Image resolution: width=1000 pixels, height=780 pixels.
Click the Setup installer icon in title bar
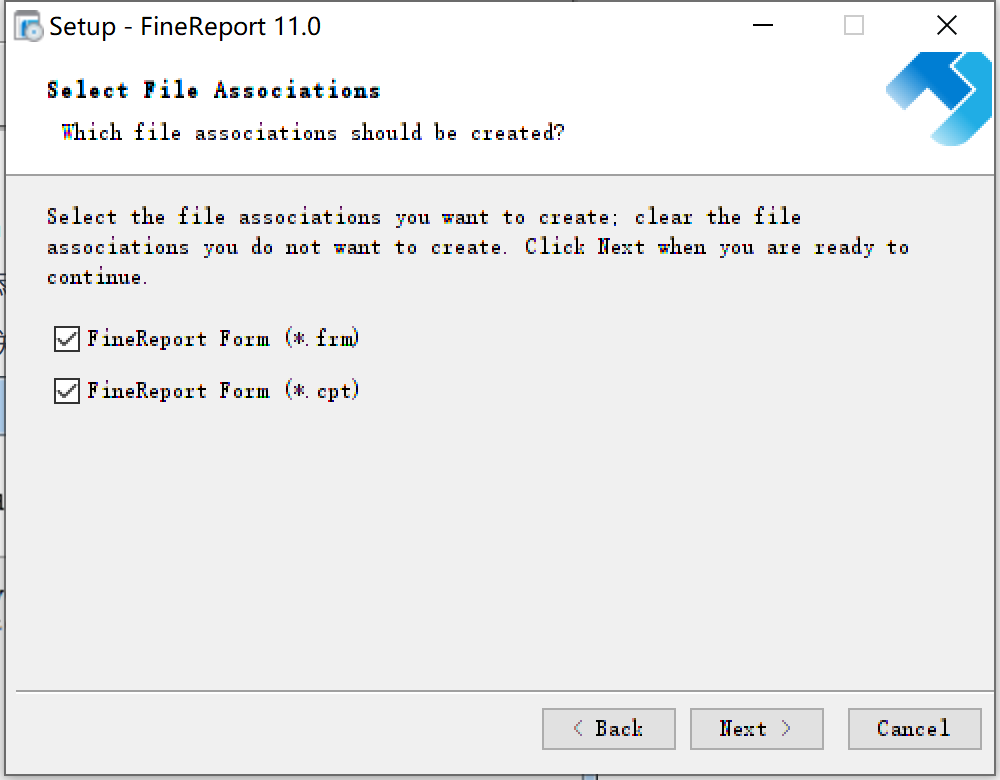29,26
